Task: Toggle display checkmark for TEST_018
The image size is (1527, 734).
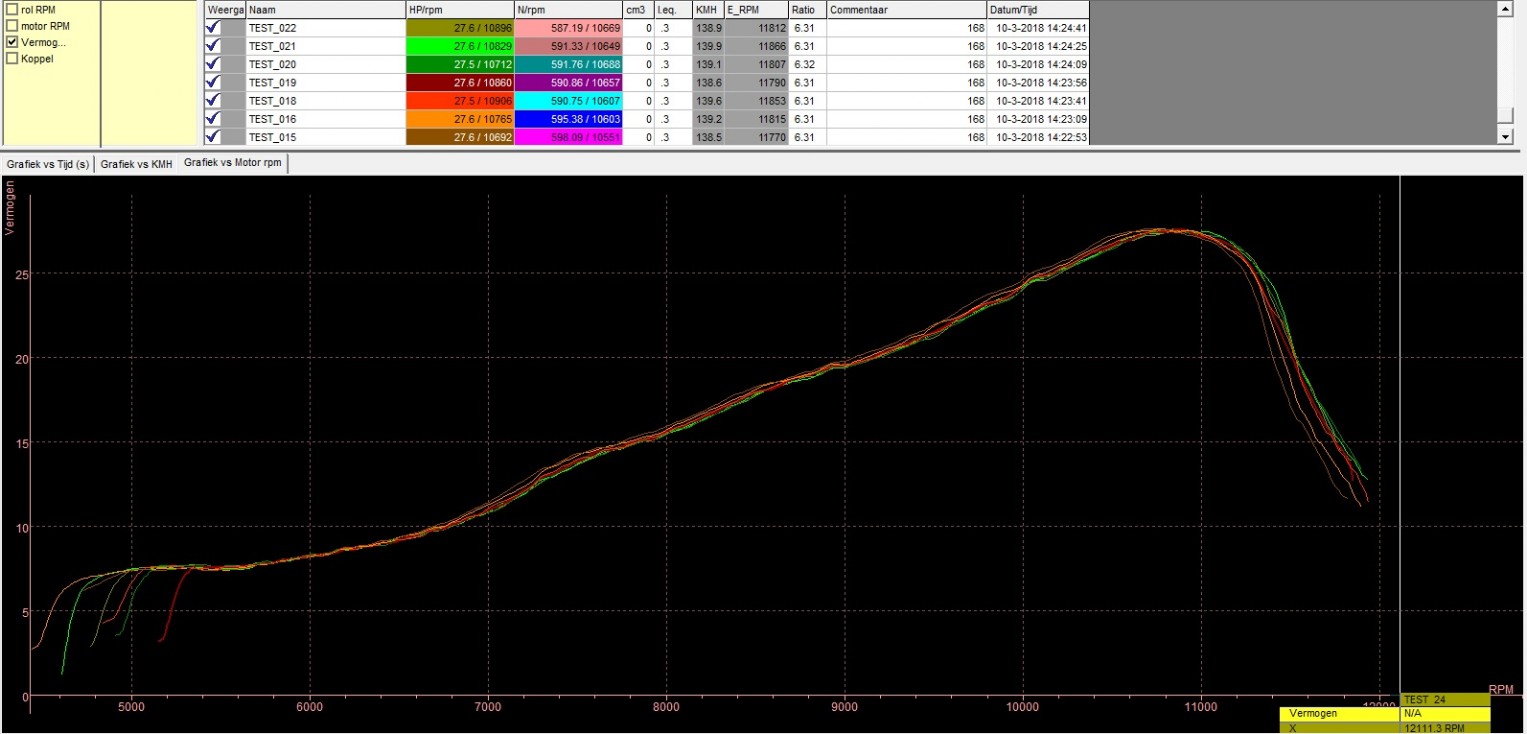Action: [x=213, y=100]
